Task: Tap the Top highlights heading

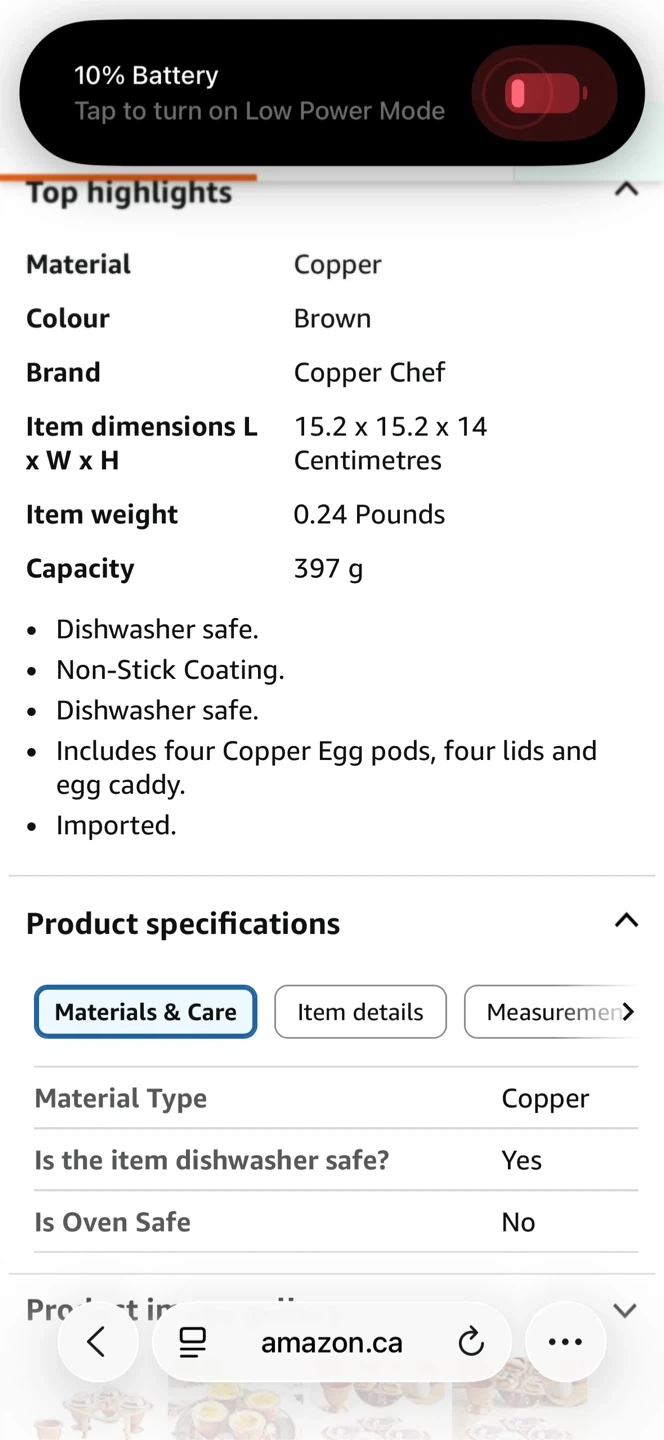Action: tap(129, 193)
